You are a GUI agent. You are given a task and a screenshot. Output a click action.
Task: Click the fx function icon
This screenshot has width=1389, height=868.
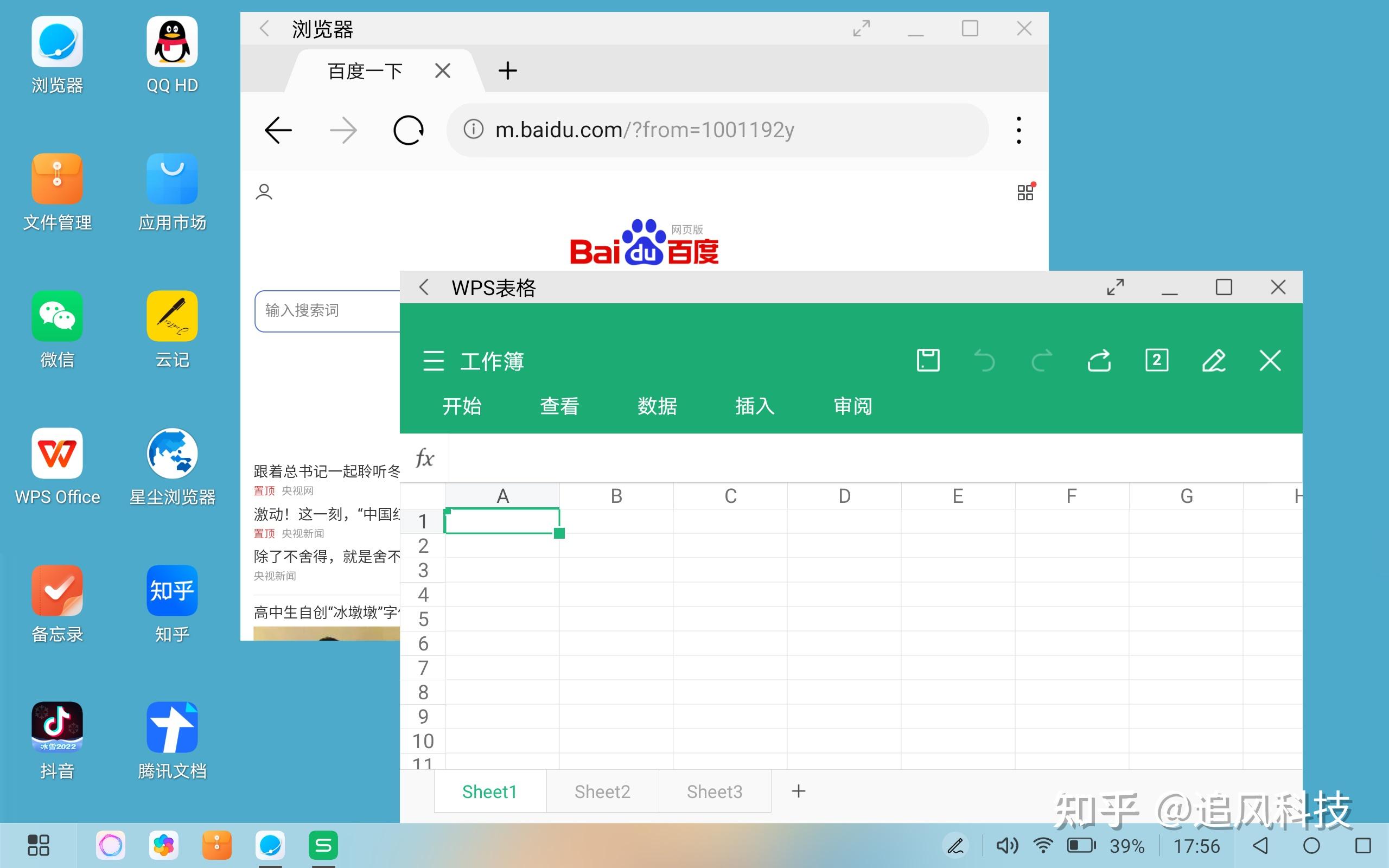(424, 458)
